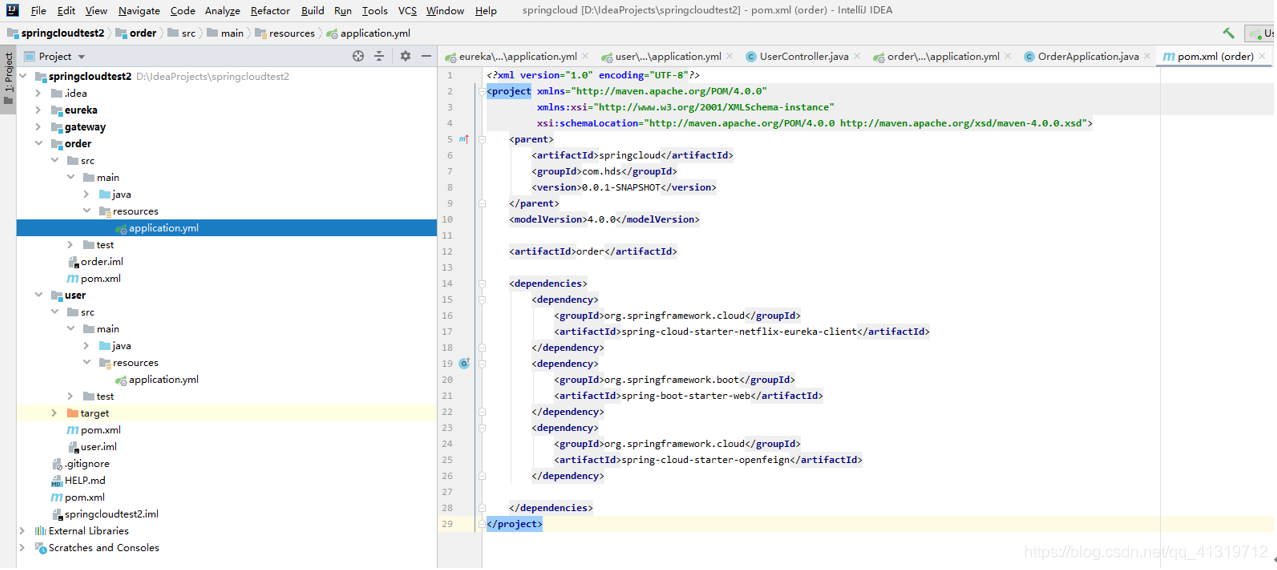Click line number 12 in the gutter
The height and width of the screenshot is (570, 1277).
pos(447,252)
